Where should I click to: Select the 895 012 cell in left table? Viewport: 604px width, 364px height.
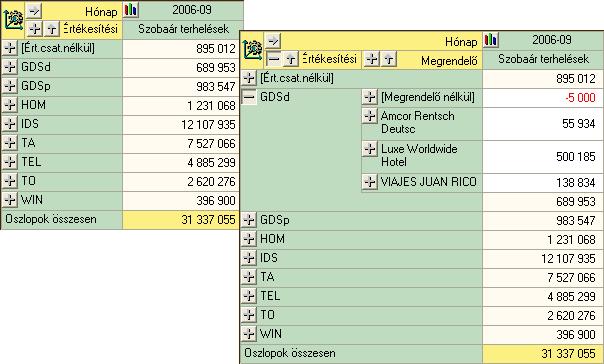point(181,49)
